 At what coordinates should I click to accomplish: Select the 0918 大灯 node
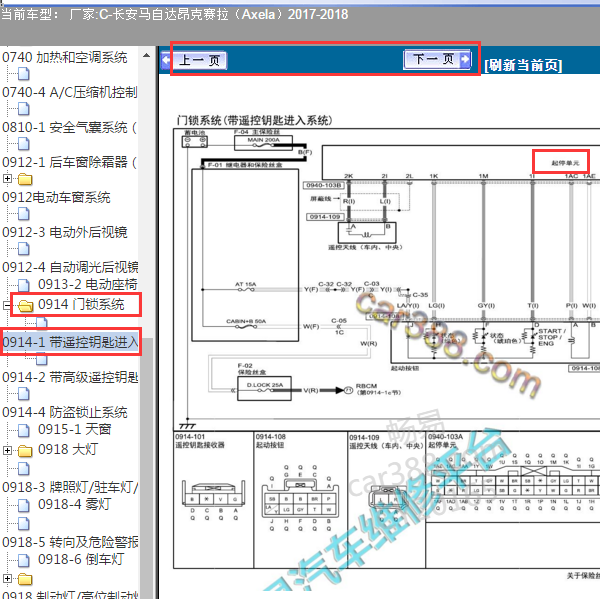[68, 449]
